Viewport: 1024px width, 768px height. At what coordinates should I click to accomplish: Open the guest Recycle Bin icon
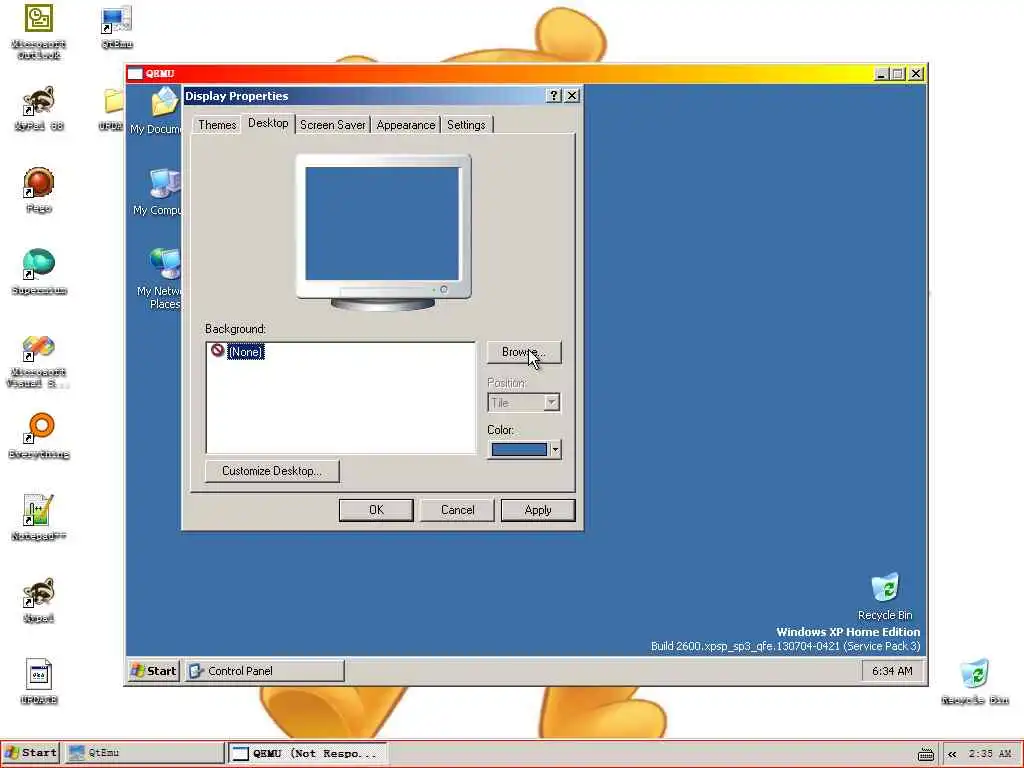(885, 588)
